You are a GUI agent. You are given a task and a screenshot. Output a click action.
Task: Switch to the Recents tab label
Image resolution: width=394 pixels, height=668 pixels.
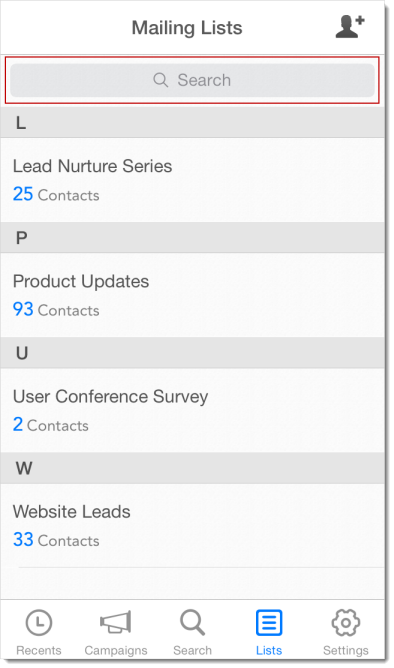pyautogui.click(x=39, y=651)
